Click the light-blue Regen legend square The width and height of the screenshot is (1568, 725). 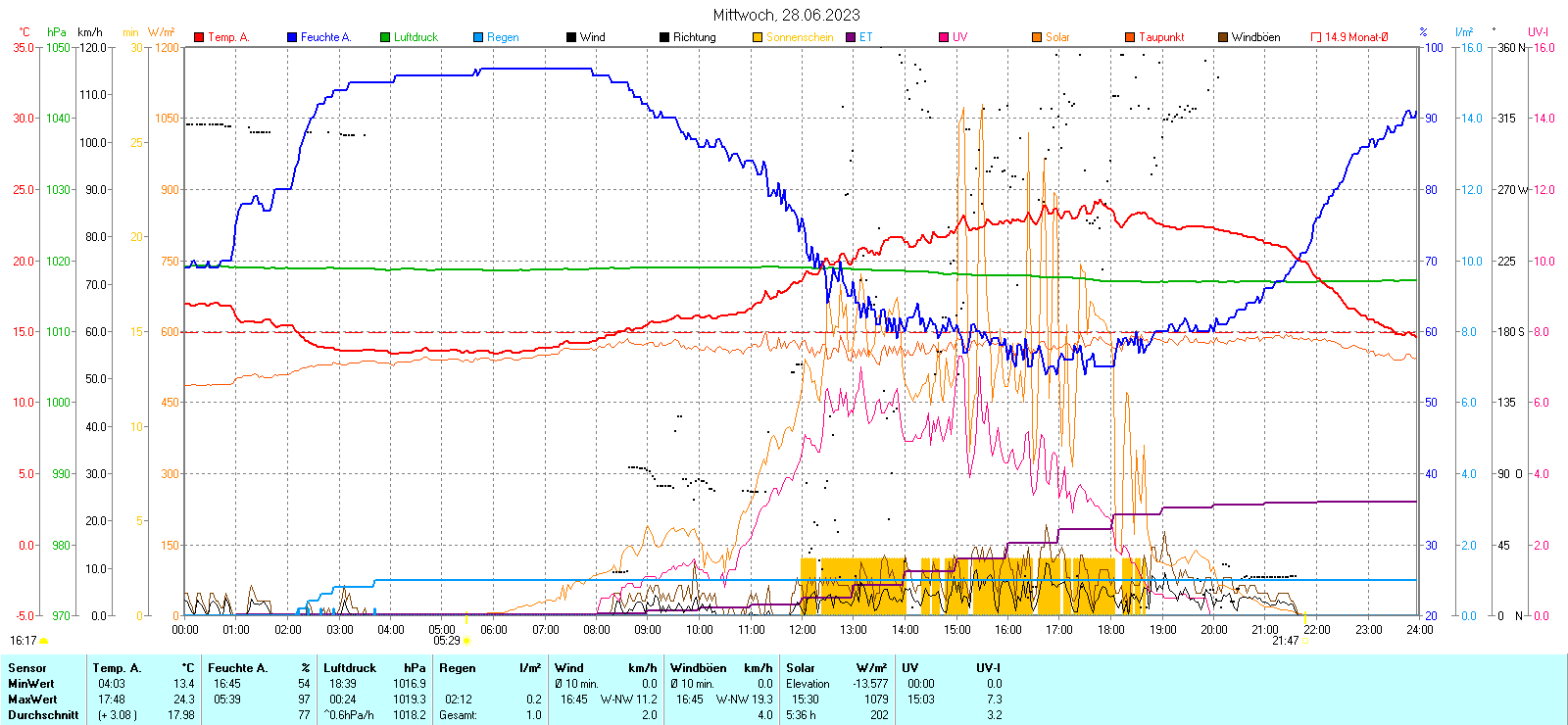[478, 37]
